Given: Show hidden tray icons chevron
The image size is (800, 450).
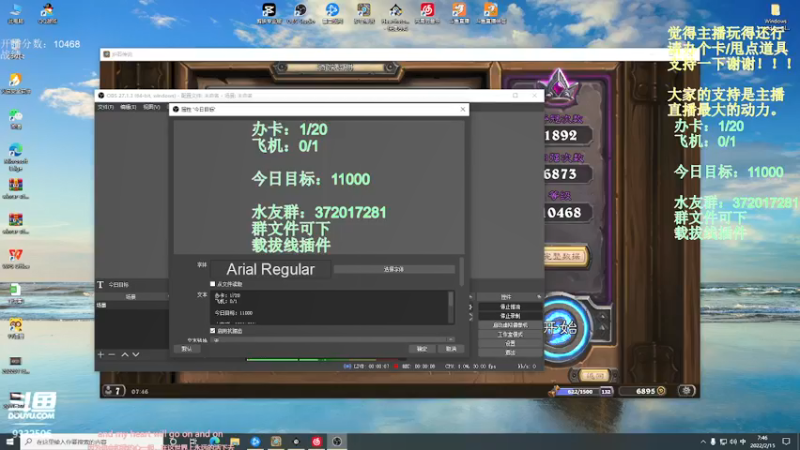Looking at the screenshot, I should pyautogui.click(x=703, y=441).
